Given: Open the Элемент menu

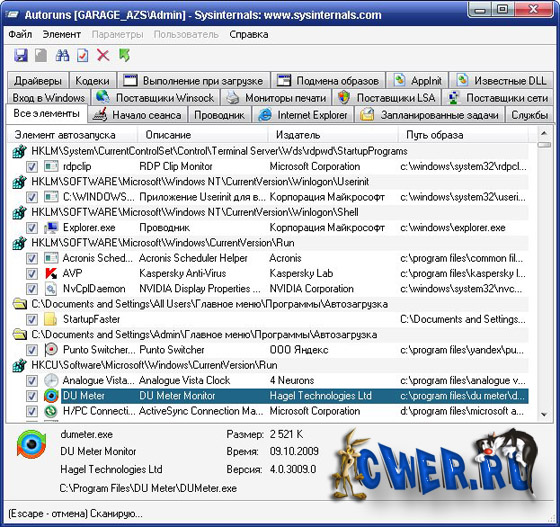Looking at the screenshot, I should tap(61, 34).
